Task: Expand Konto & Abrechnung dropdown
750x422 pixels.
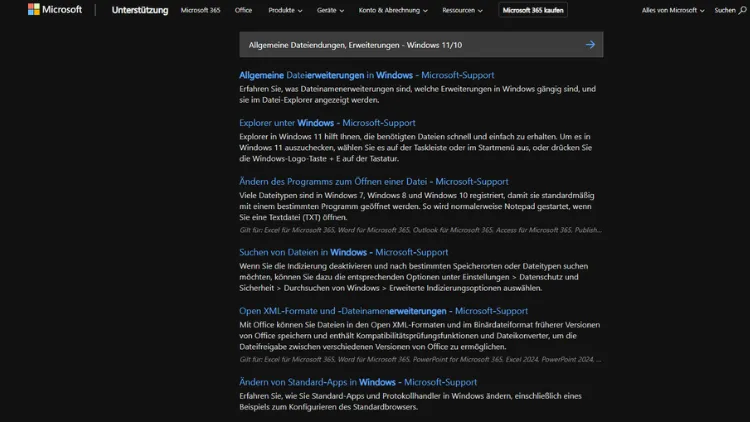Action: (393, 10)
